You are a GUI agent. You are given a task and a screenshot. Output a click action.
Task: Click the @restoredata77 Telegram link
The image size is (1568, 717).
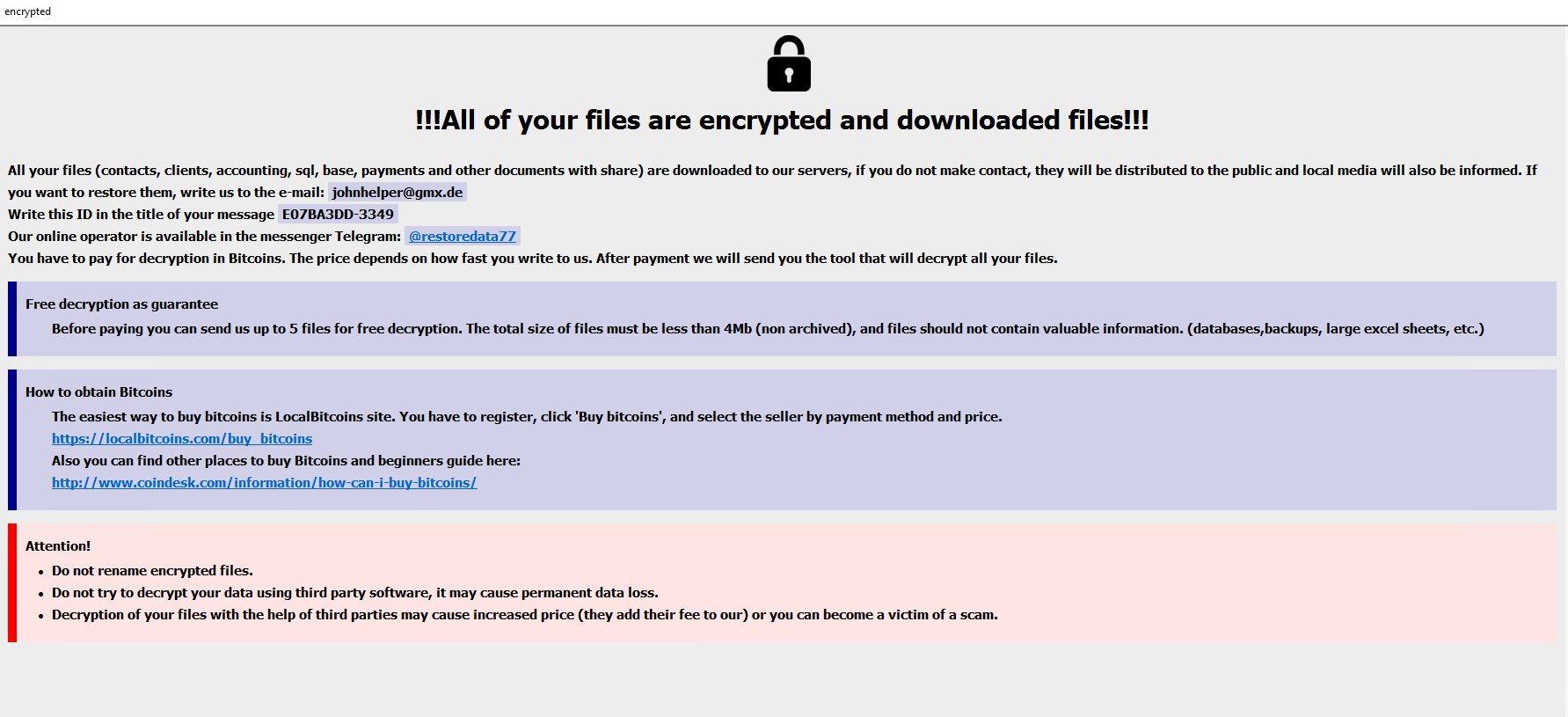point(463,236)
